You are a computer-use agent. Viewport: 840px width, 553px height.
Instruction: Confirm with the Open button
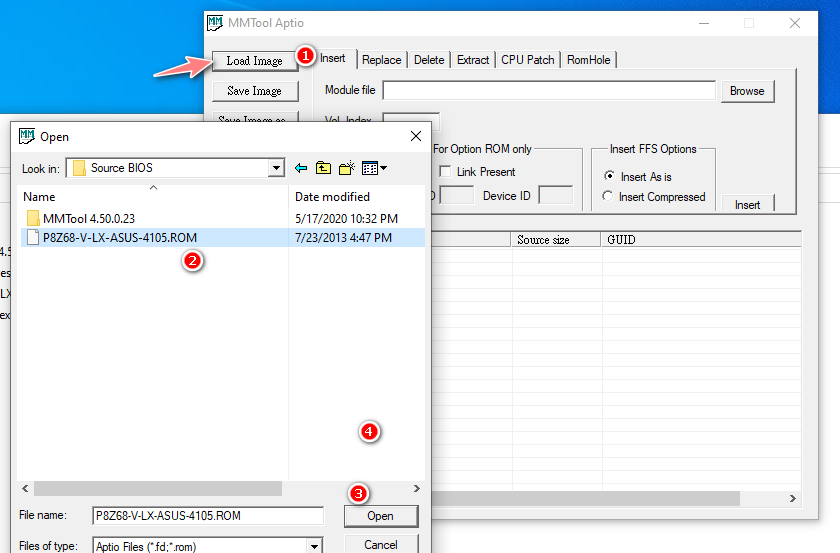[x=380, y=516]
